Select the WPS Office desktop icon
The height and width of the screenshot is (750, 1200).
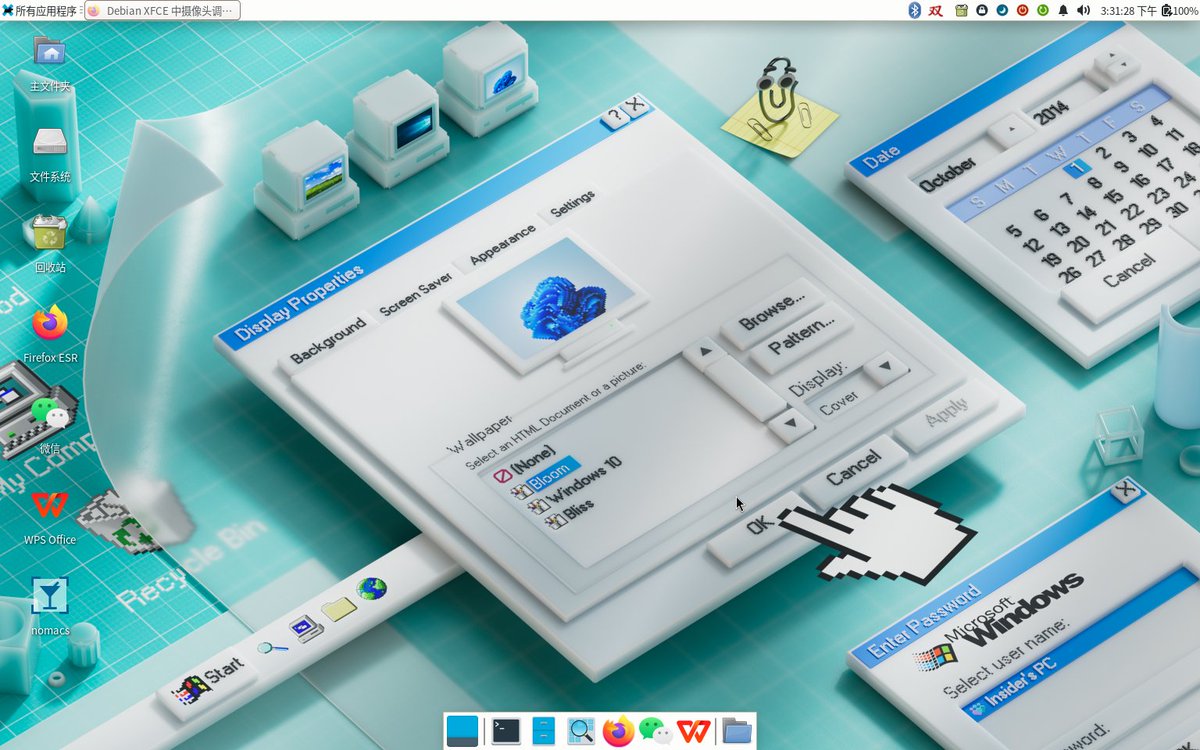[x=50, y=517]
